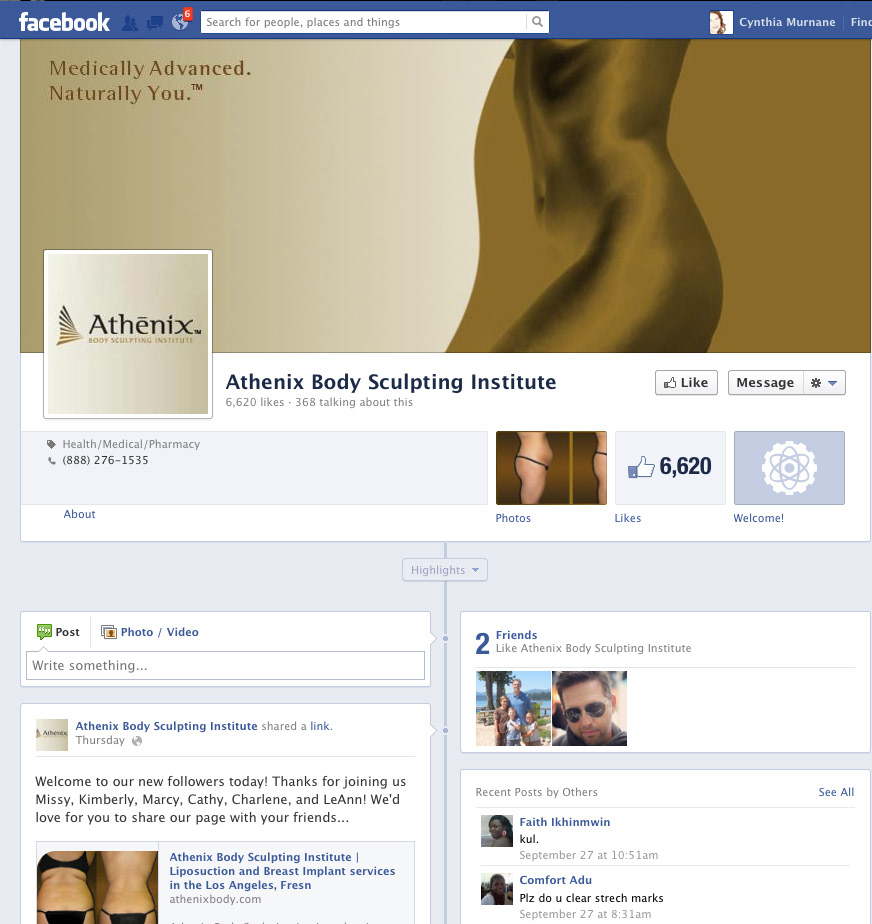Click Comfort Adu's avatar

click(497, 889)
